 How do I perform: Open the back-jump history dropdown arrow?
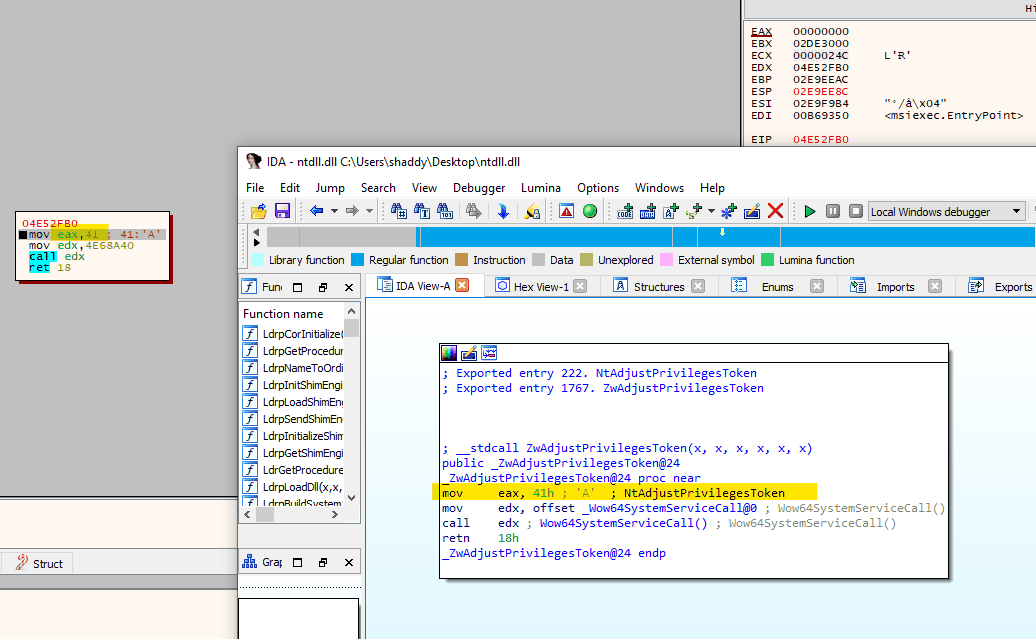pos(334,211)
